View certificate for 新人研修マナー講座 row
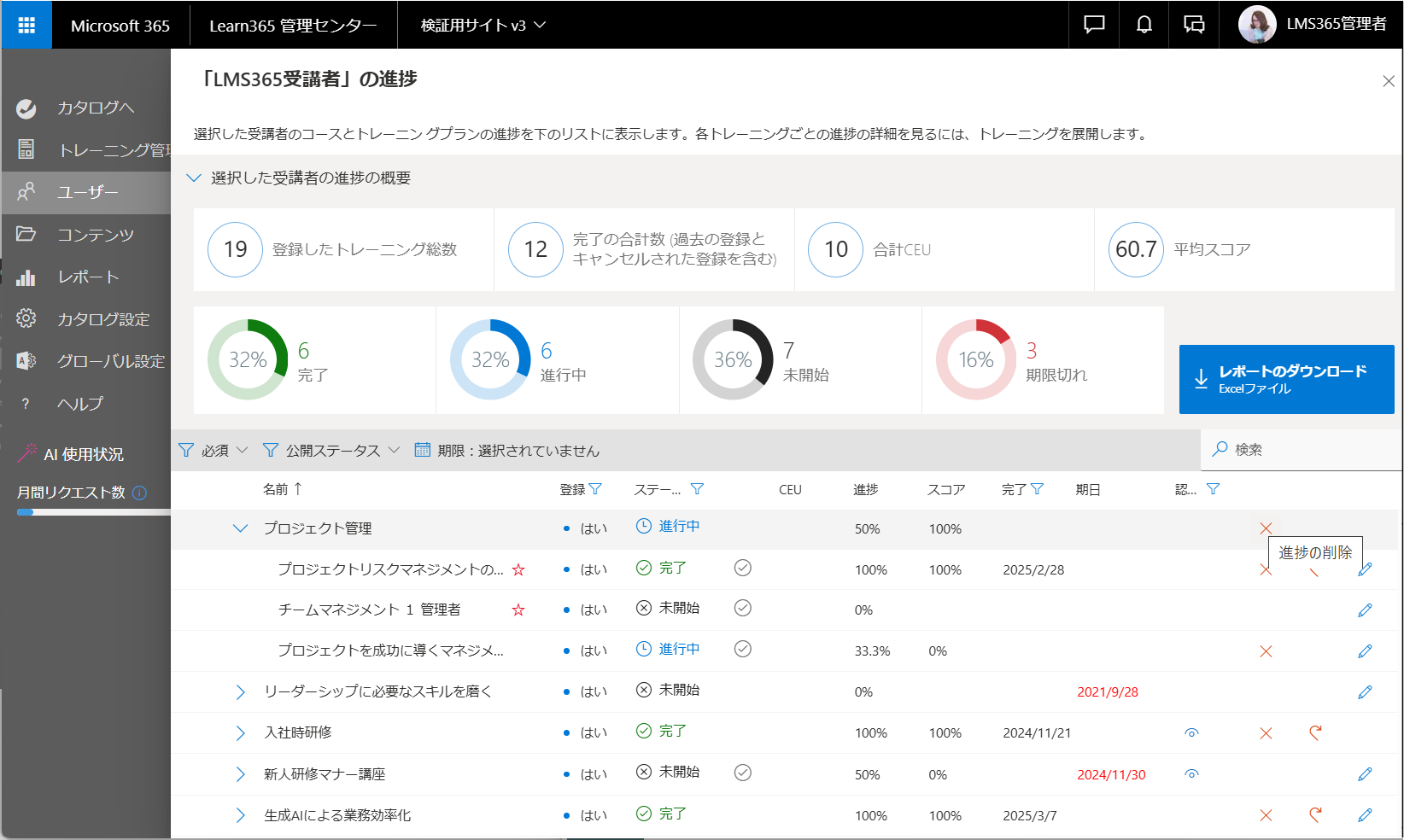This screenshot has height=840, width=1404. coord(1192,774)
